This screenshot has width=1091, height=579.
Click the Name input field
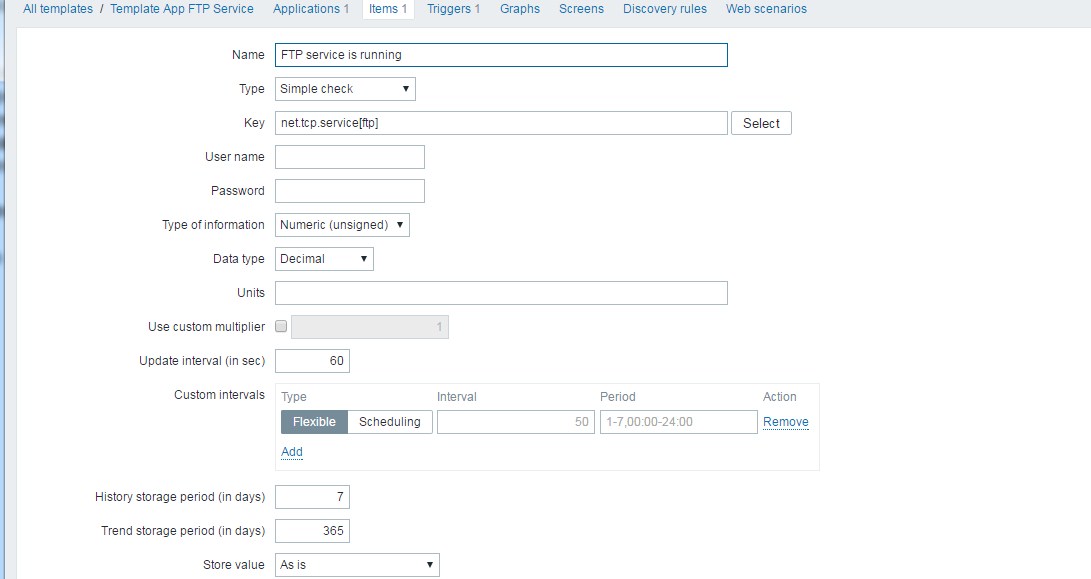click(501, 55)
